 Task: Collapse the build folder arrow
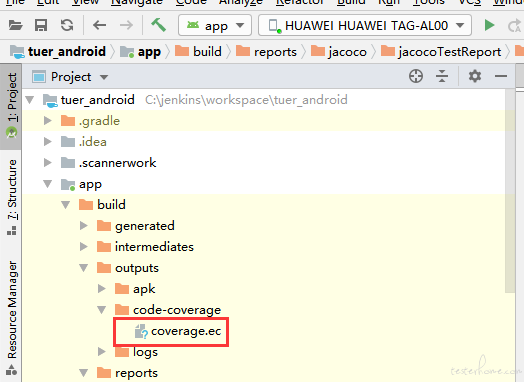click(66, 205)
